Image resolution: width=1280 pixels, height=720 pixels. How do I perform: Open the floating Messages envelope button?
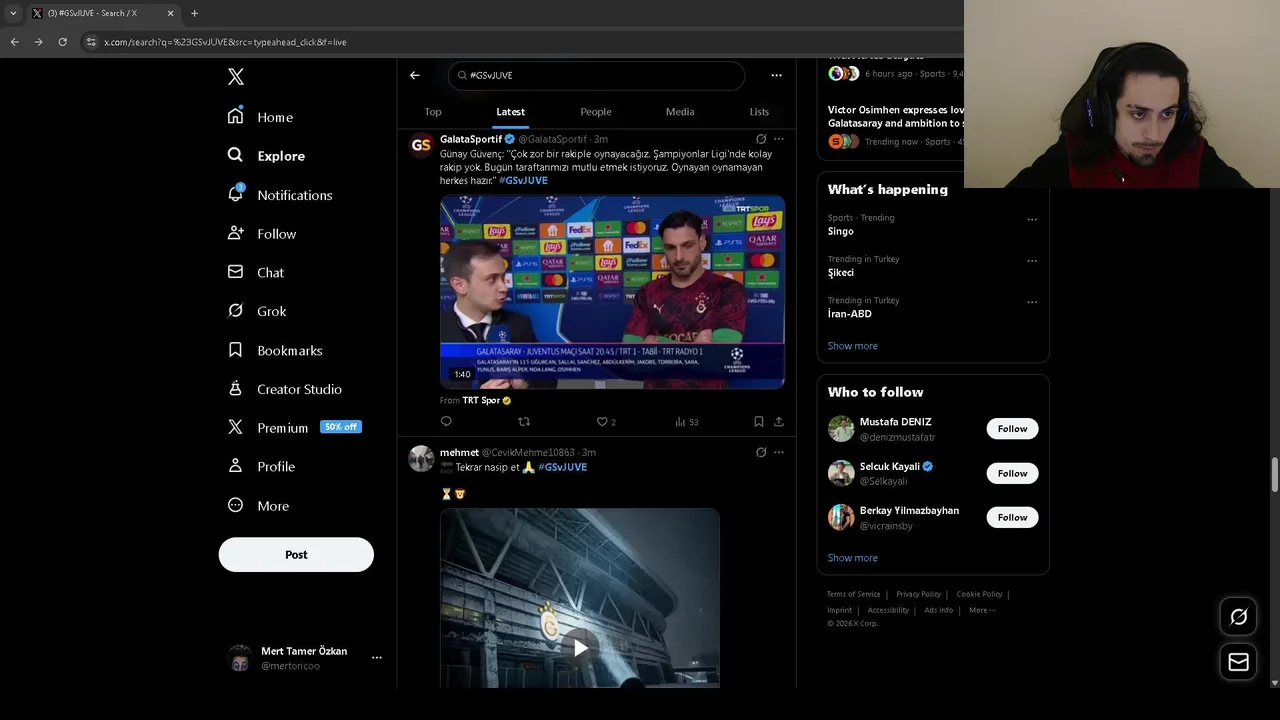1238,662
